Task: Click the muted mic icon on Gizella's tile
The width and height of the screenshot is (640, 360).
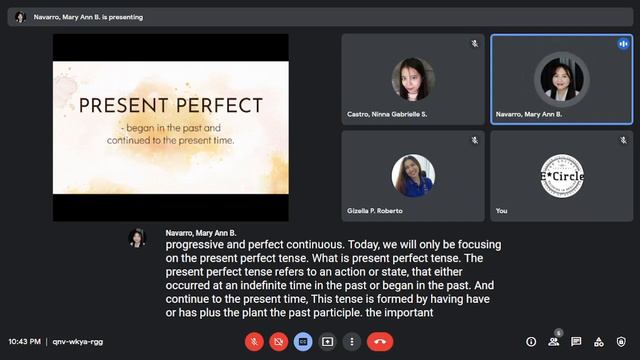Action: click(x=475, y=140)
